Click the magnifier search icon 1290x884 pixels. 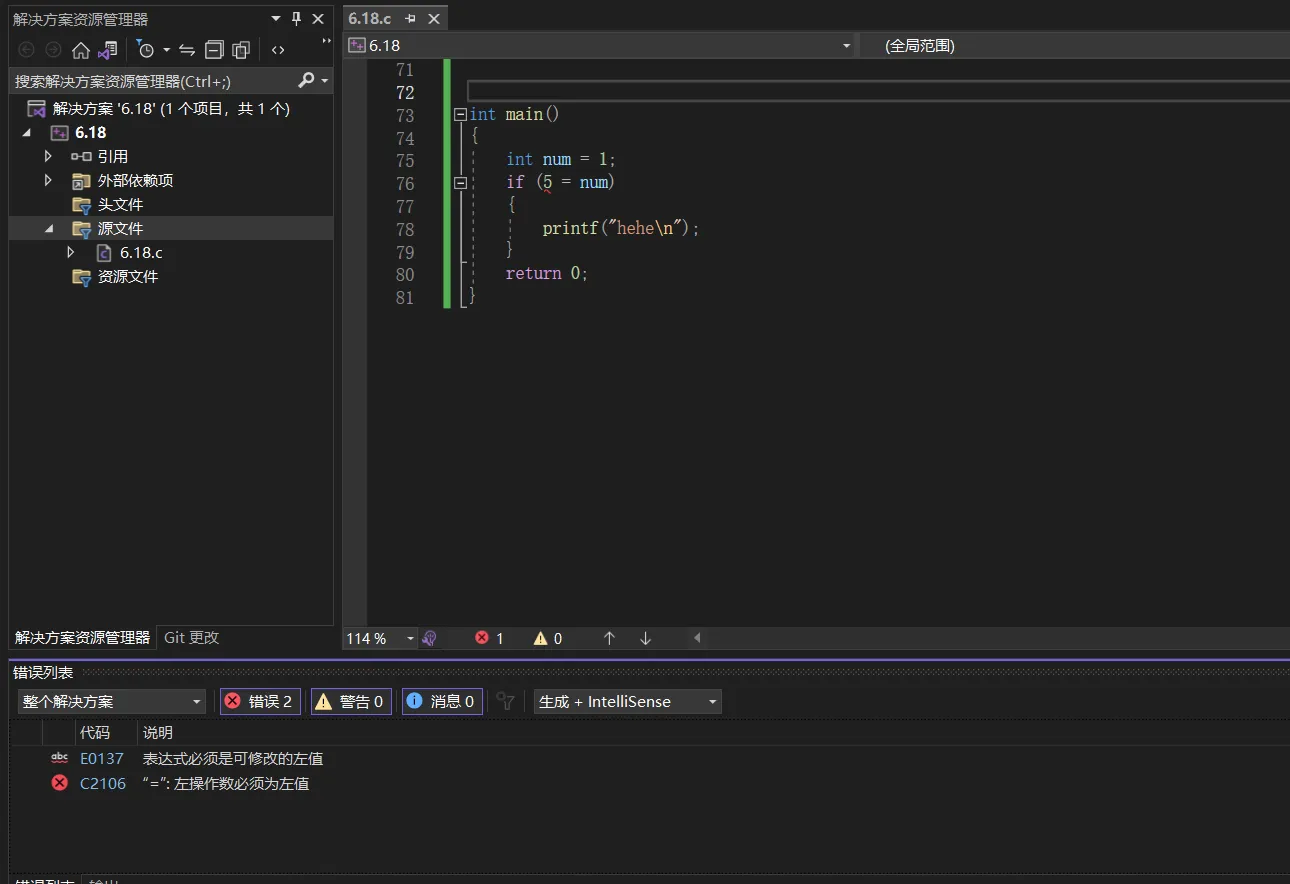[306, 80]
